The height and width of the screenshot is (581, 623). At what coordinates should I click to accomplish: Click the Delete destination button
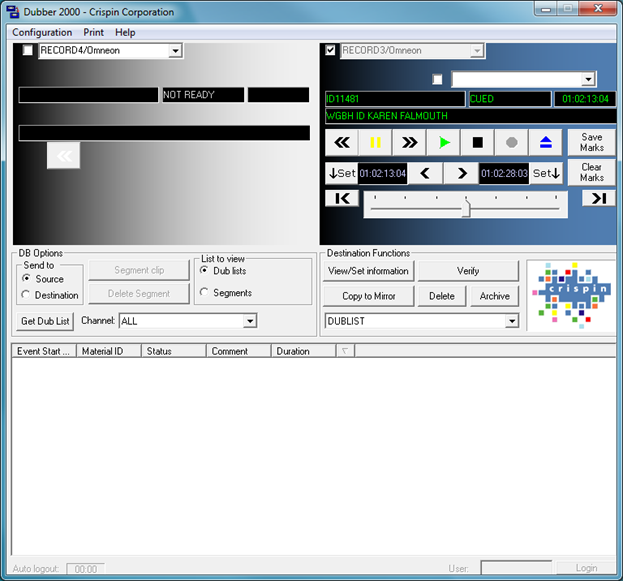442,296
